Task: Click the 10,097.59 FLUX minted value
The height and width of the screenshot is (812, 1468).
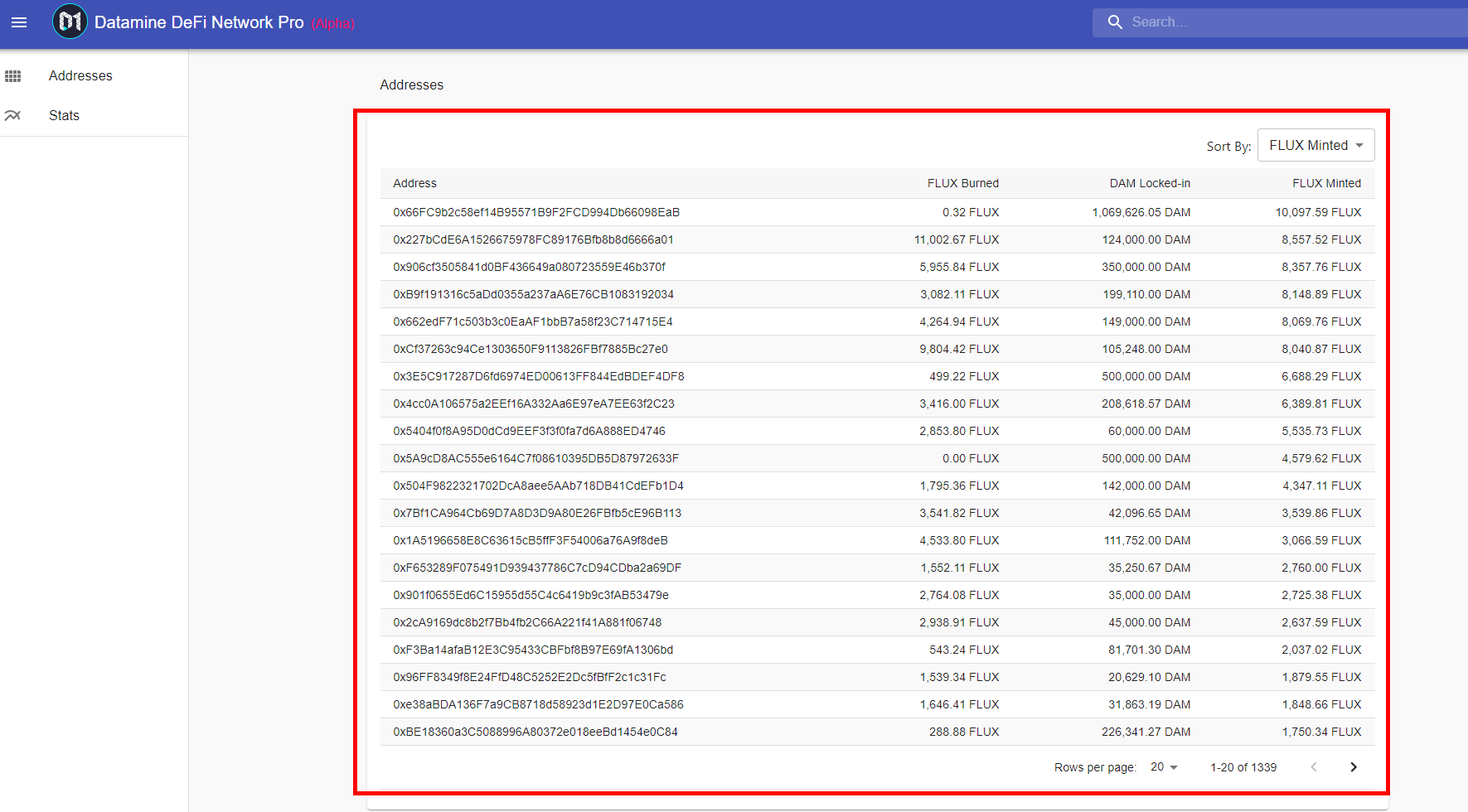Action: pos(1318,212)
